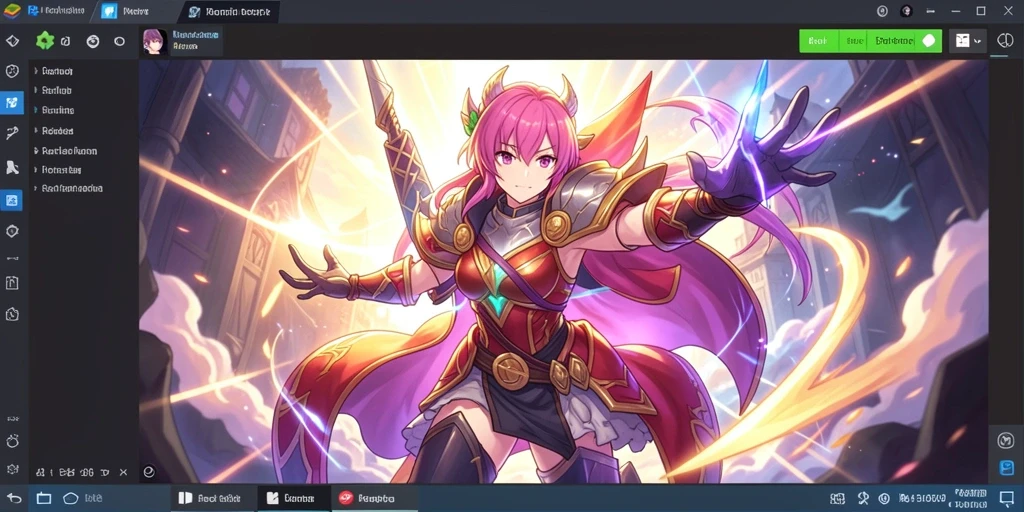Expand the third row of the side panel tree
This screenshot has width=1024, height=512.
[35, 110]
